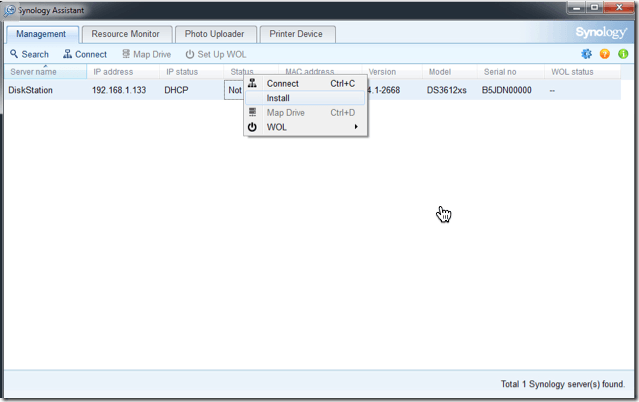The height and width of the screenshot is (402, 639).
Task: Open the Photo Uploader tab
Action: click(215, 34)
